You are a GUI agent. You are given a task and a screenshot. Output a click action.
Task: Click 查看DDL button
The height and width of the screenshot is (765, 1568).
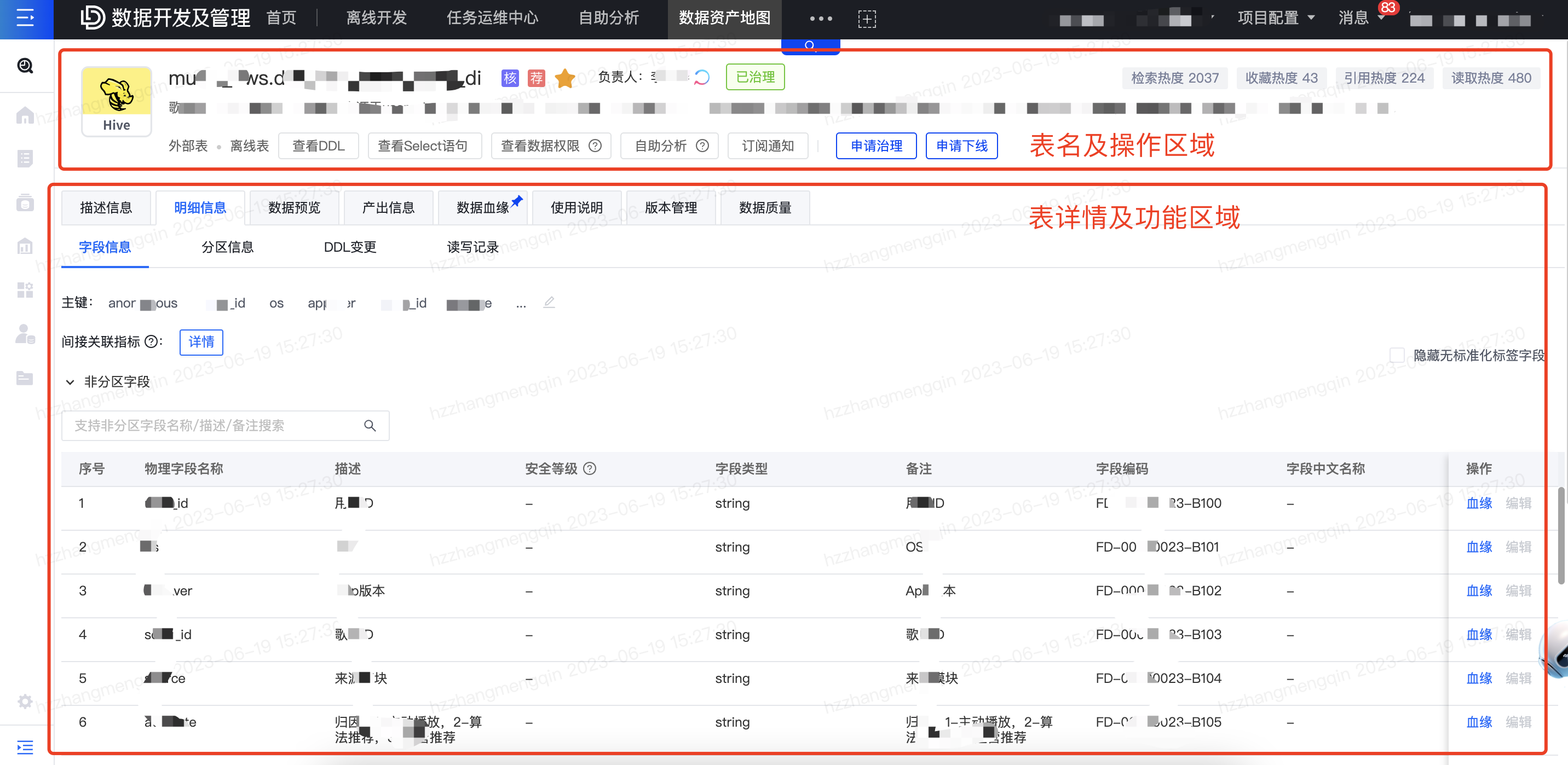[318, 146]
